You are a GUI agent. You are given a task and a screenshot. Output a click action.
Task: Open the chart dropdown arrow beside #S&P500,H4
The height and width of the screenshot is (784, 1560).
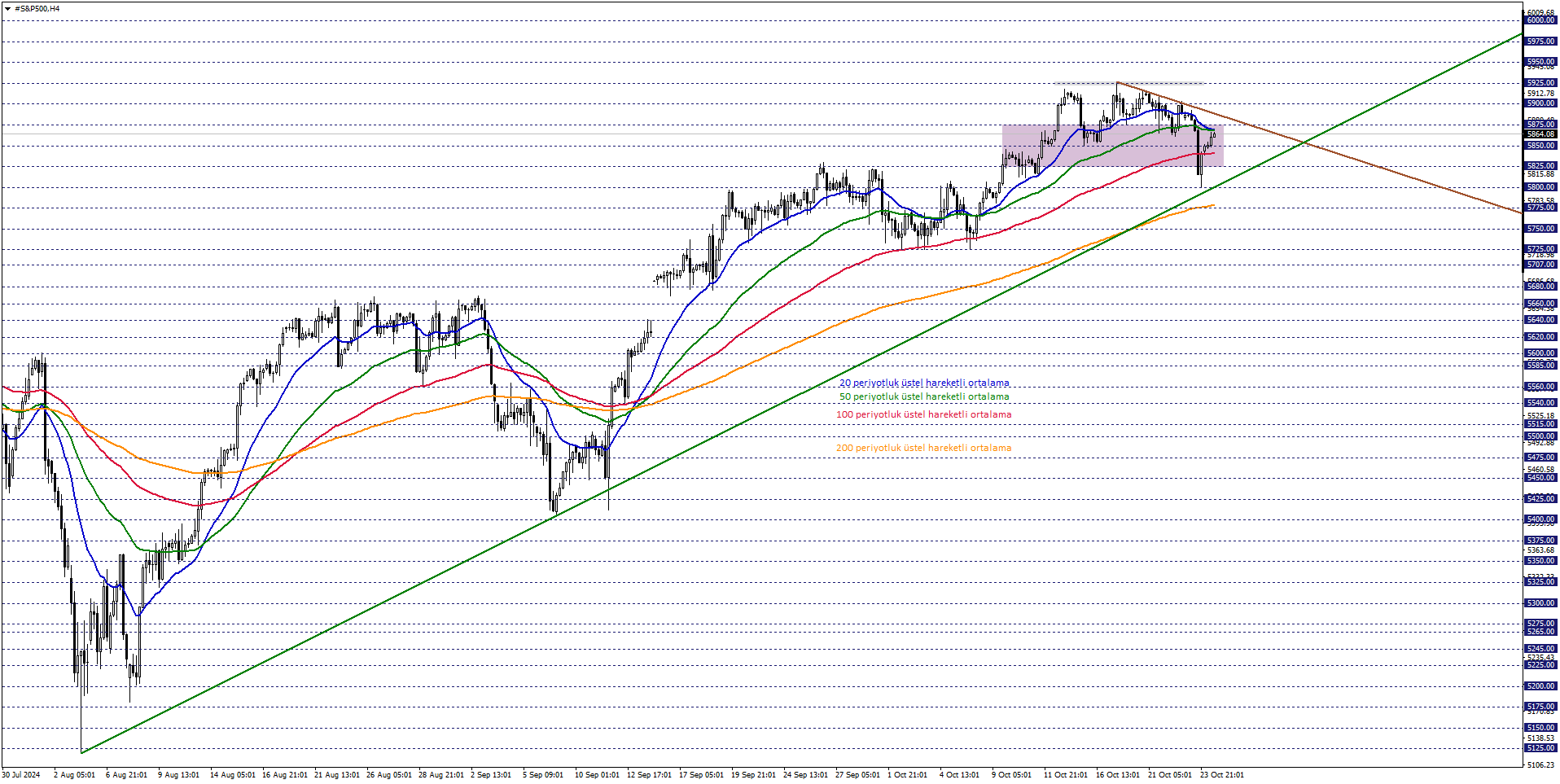7,9
